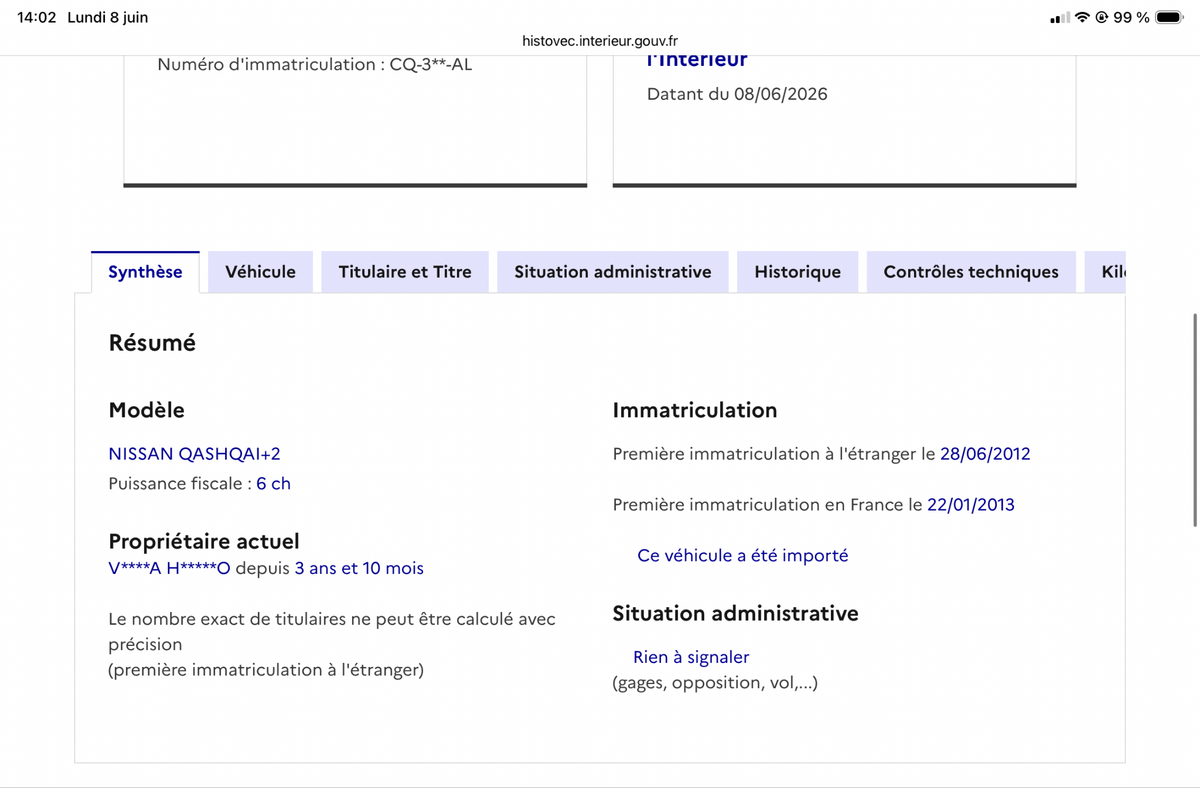Click the 'Ce véhicule a été importé' text
The height and width of the screenshot is (788, 1200).
(743, 555)
